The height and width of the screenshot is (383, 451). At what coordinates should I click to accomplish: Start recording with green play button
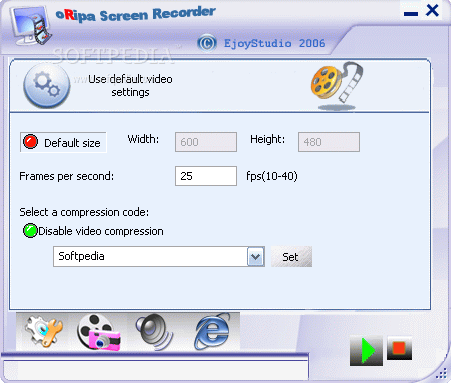click(366, 350)
